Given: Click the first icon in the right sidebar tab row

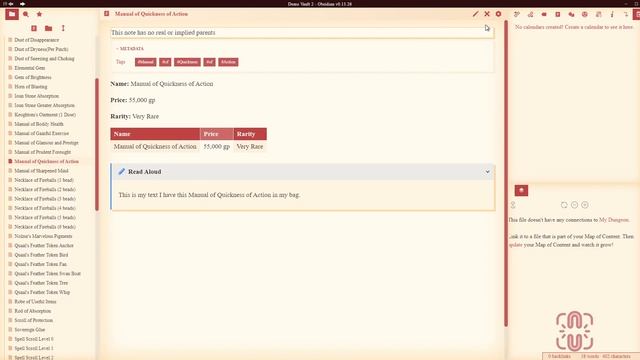Looking at the screenshot, I should (x=517, y=14).
